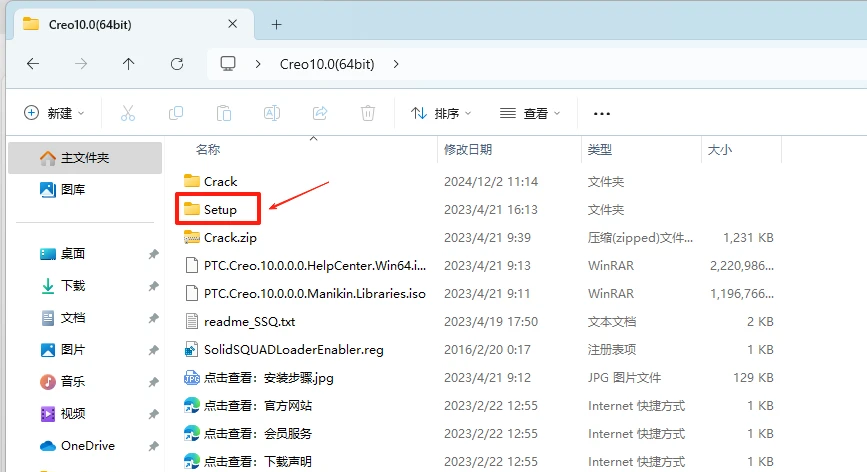Open the 查看 view dropdown
867x472 pixels.
pyautogui.click(x=530, y=113)
